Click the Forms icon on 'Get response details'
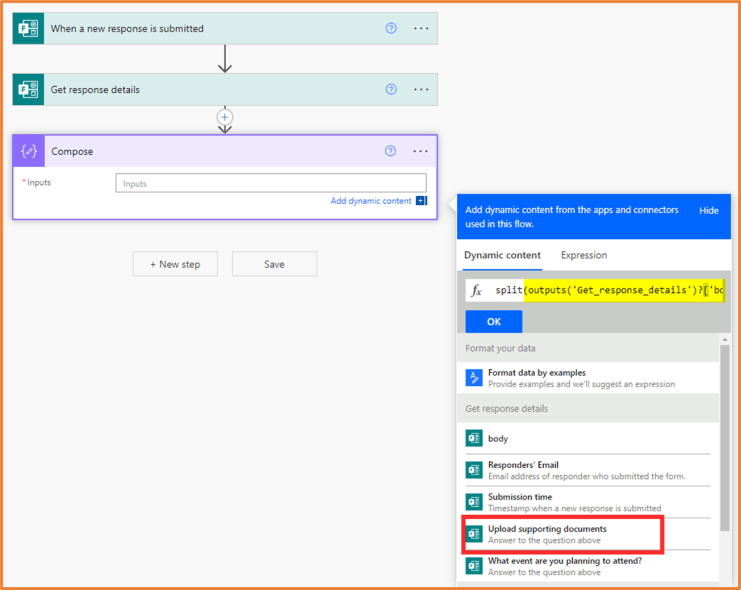 click(28, 89)
